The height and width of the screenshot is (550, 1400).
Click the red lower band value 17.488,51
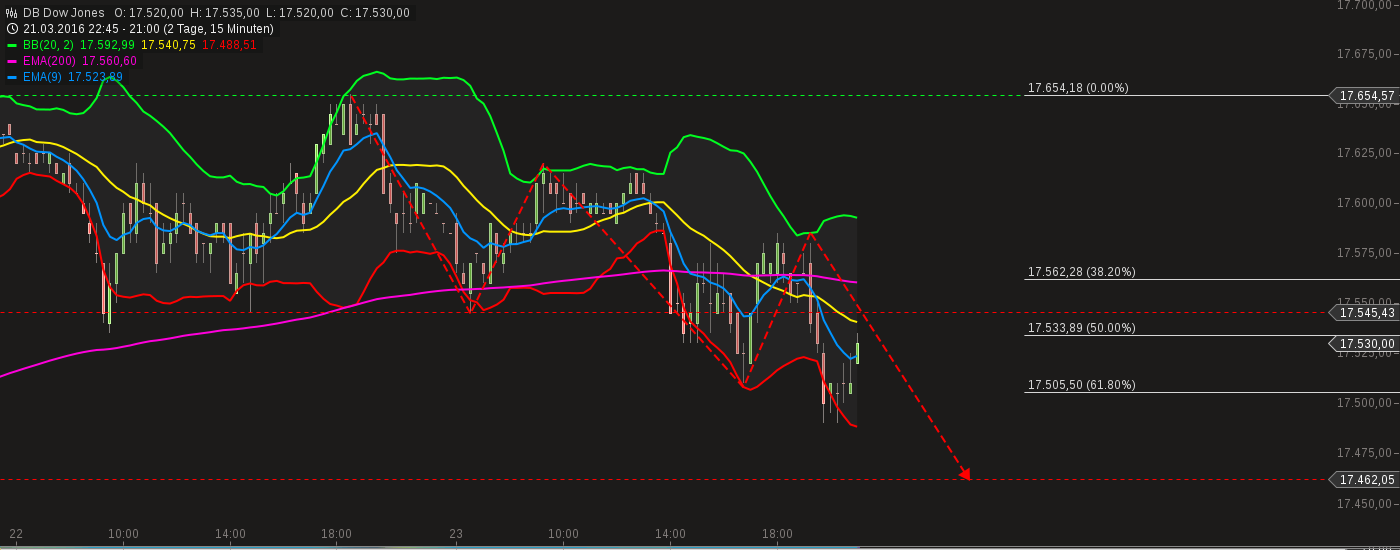pyautogui.click(x=229, y=45)
